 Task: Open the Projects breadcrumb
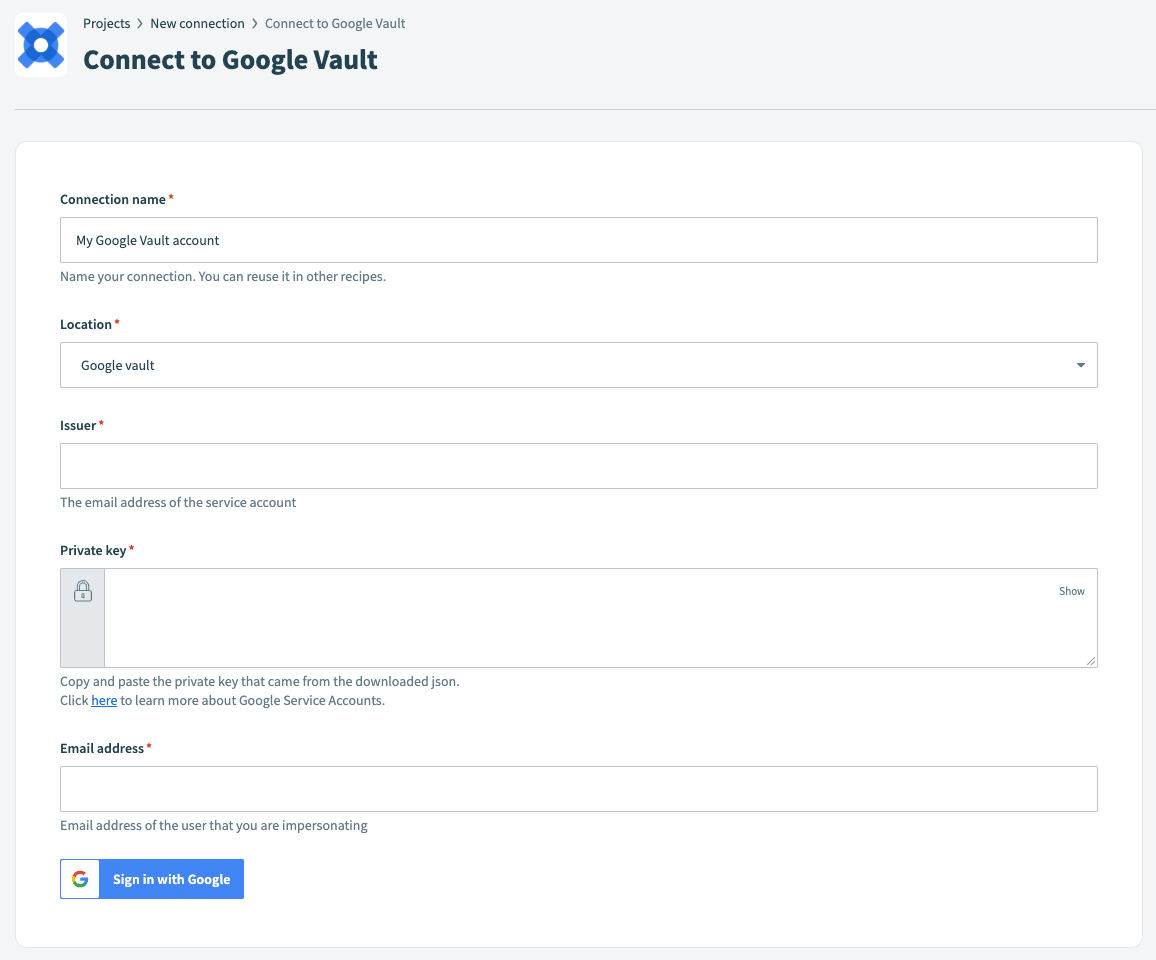pyautogui.click(x=107, y=23)
